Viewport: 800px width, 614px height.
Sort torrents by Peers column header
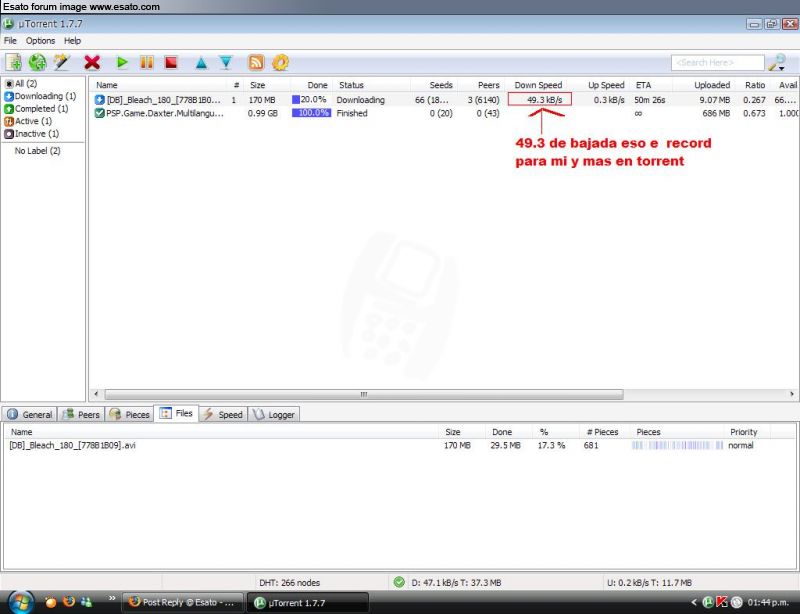pos(481,85)
